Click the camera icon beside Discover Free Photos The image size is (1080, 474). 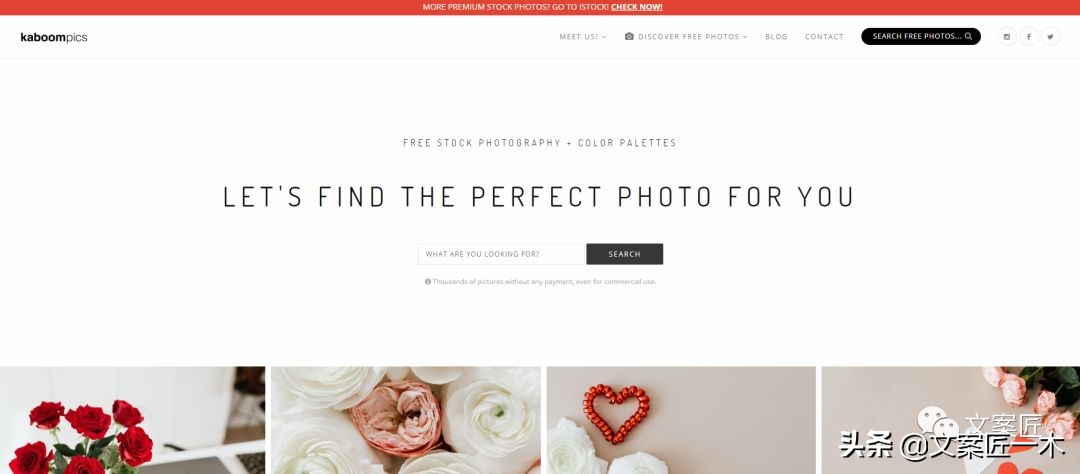pos(629,37)
